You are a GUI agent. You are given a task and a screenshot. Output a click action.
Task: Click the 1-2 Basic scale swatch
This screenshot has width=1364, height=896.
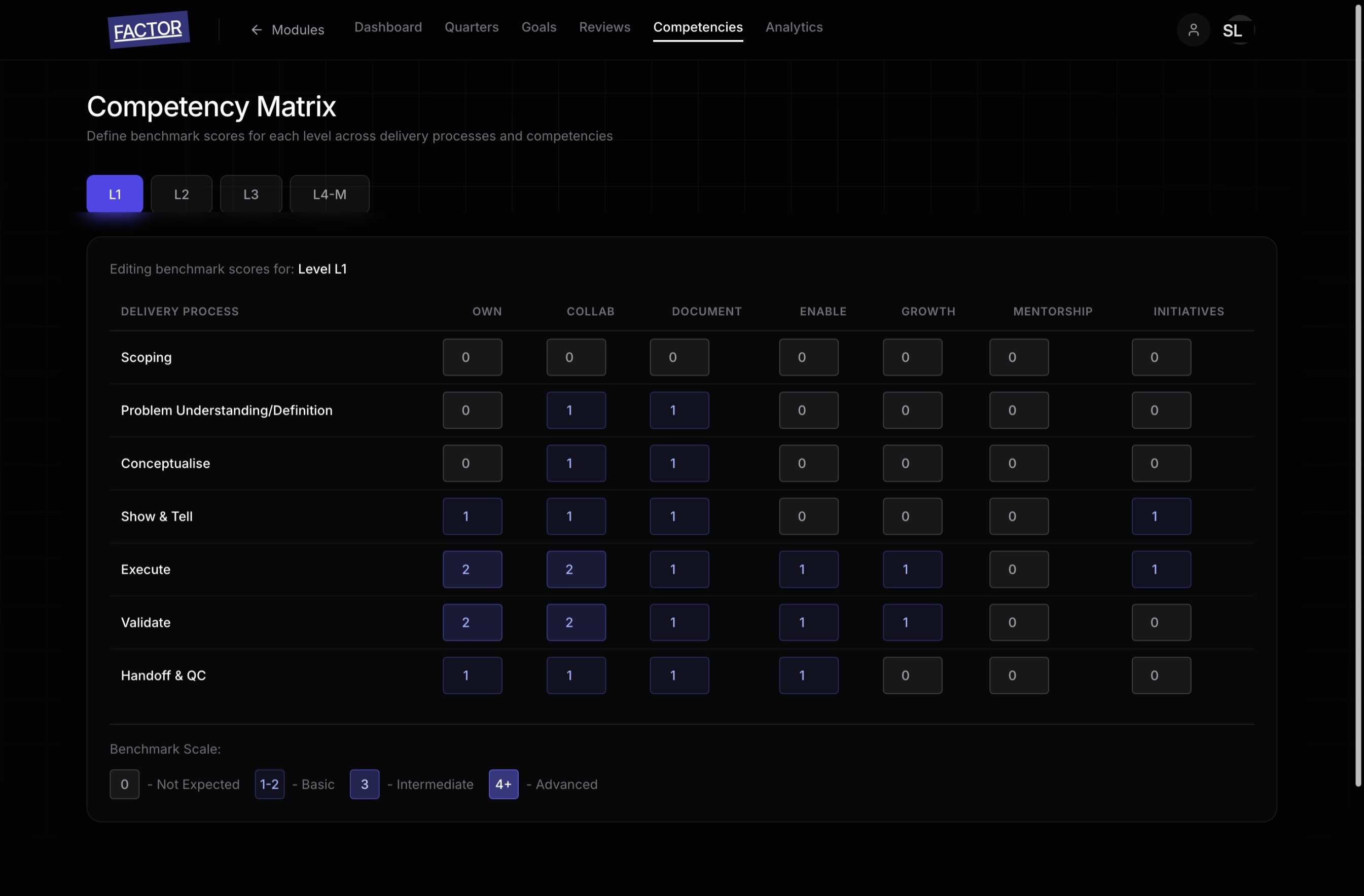pyautogui.click(x=269, y=785)
